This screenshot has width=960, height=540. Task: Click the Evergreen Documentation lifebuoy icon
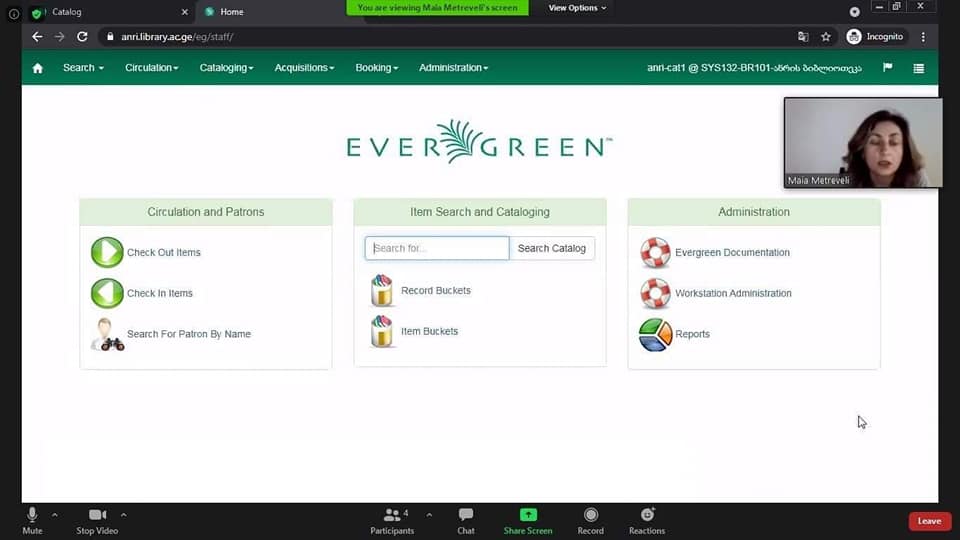pos(655,252)
